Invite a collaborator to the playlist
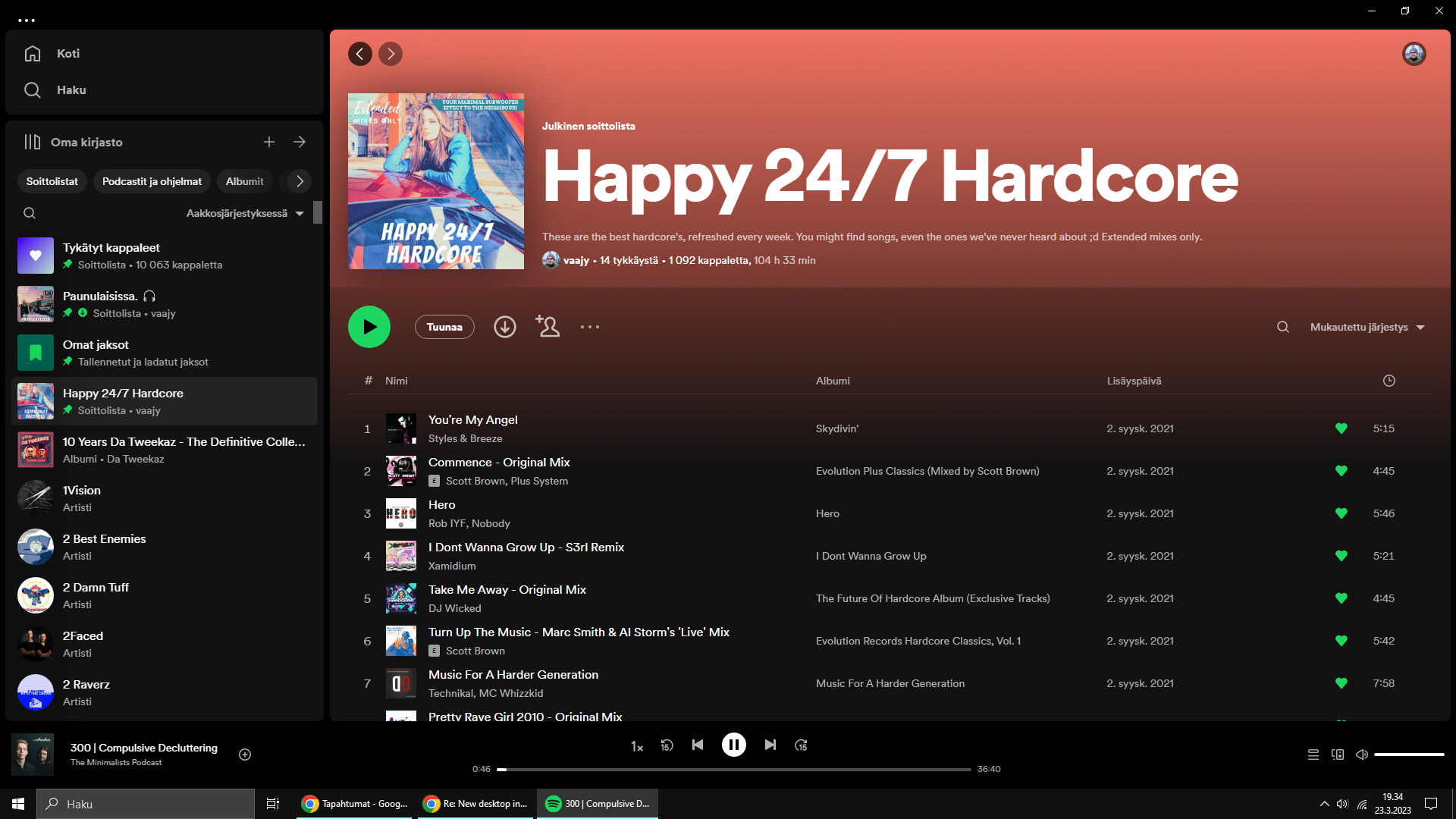 click(548, 326)
